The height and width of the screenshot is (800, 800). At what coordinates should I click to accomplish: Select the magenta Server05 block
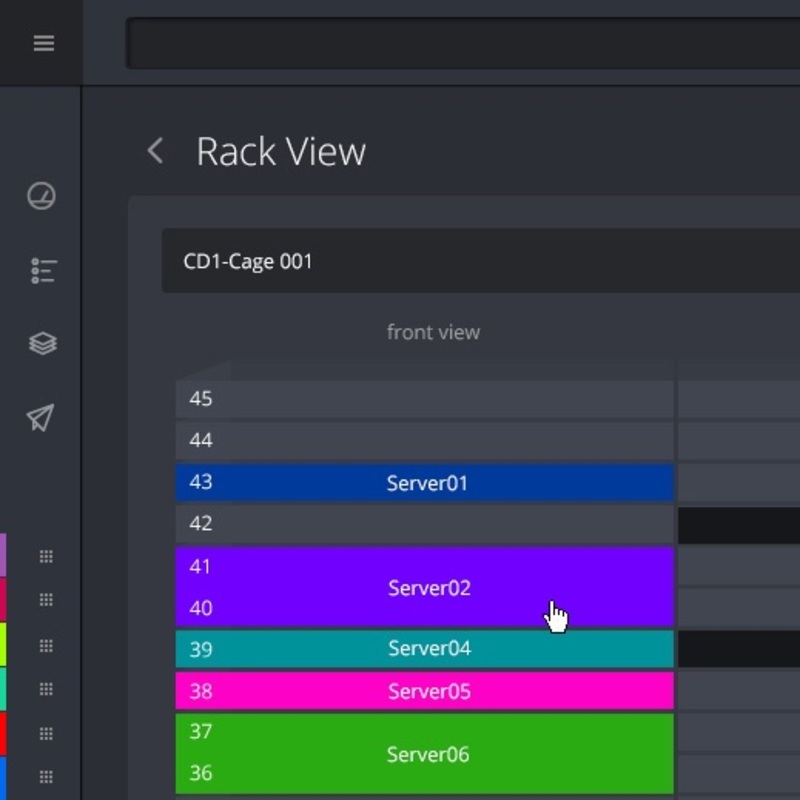[424, 691]
